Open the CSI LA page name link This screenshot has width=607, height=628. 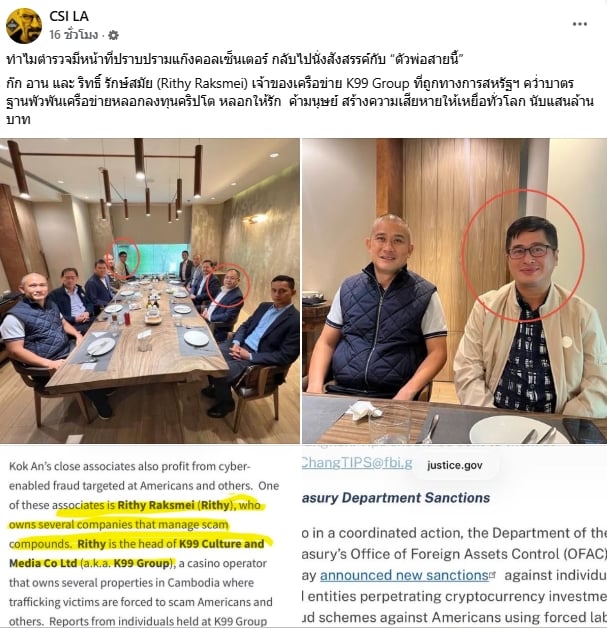pos(68,16)
